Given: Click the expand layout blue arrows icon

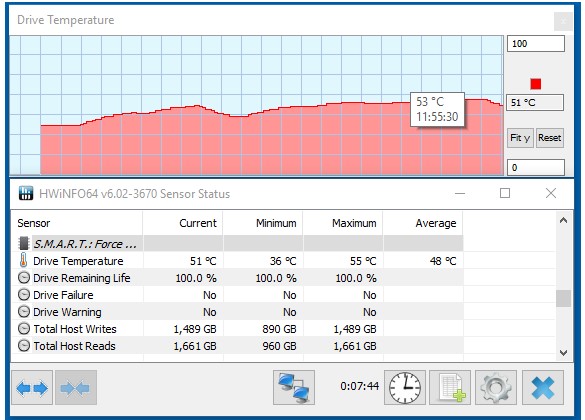Looking at the screenshot, I should [x=32, y=388].
